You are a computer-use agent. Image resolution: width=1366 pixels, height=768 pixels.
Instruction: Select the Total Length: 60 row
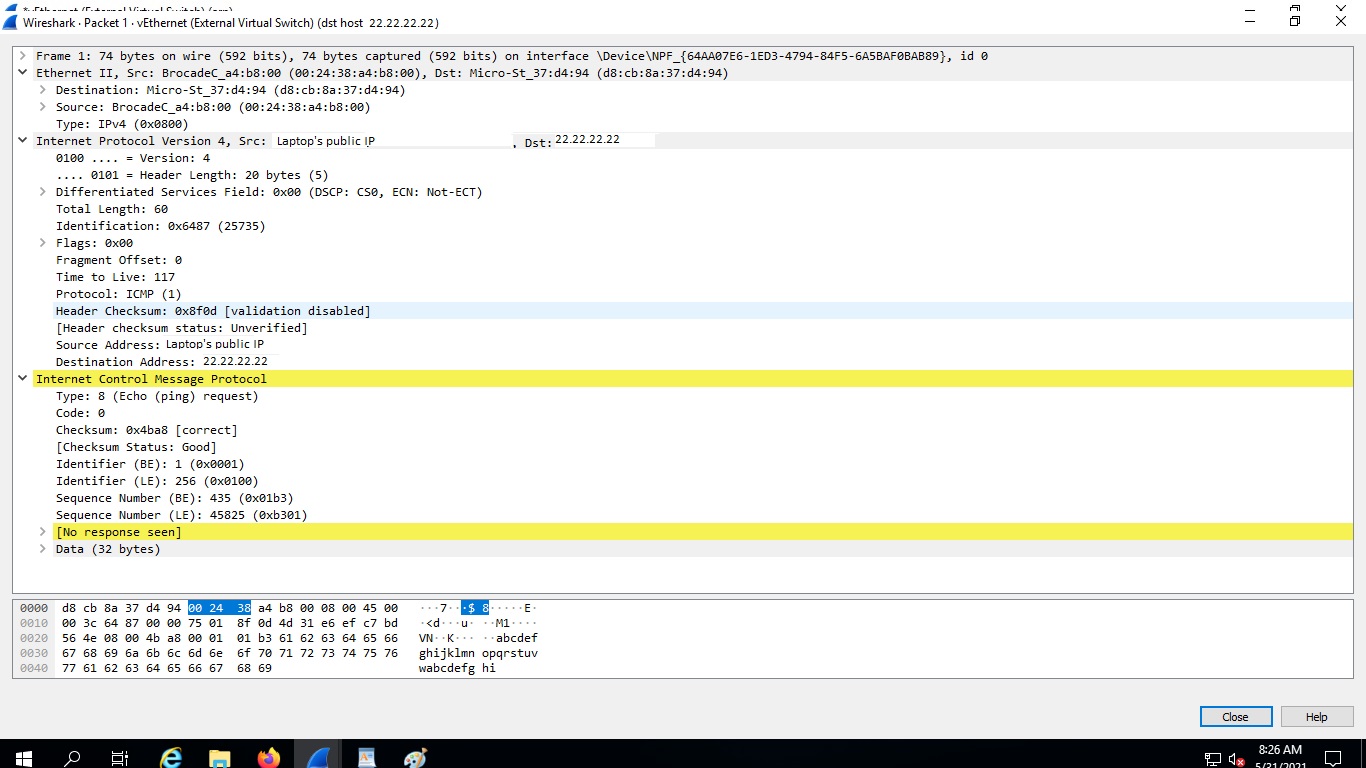[112, 209]
